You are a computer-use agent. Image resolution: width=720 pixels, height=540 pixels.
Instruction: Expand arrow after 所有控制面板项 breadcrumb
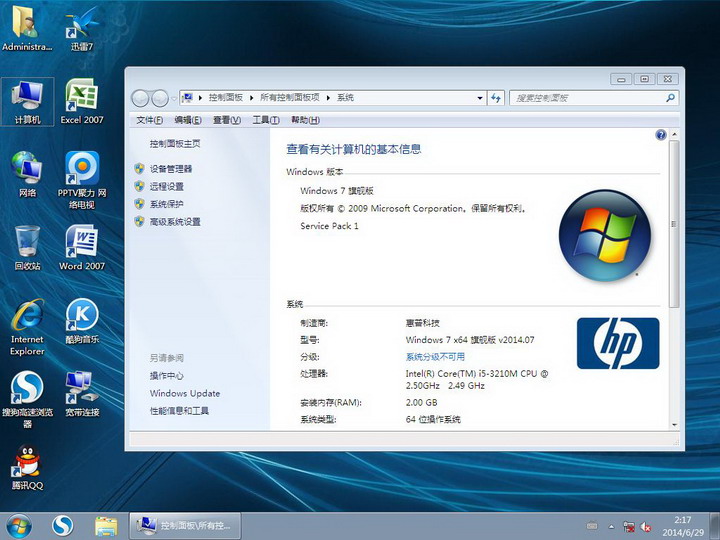point(328,97)
